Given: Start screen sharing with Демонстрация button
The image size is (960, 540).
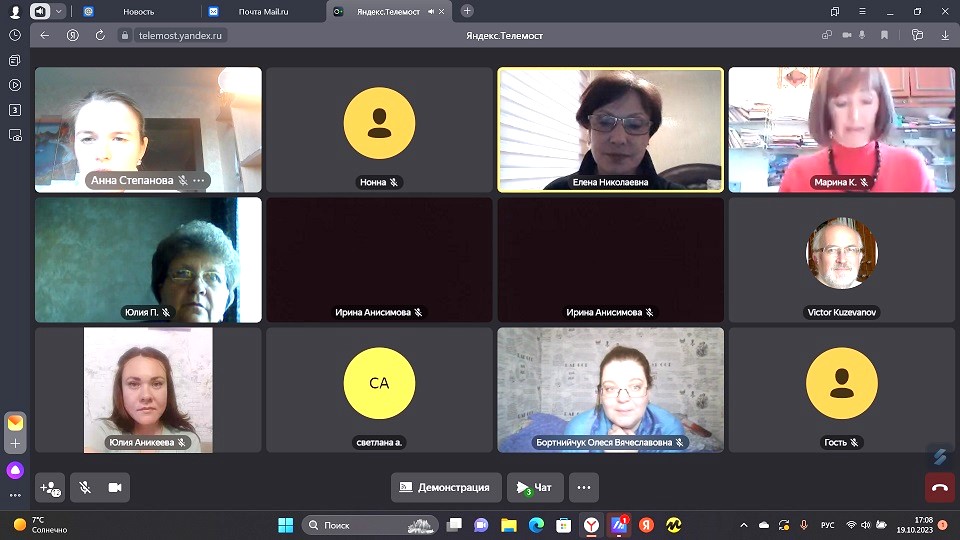Looking at the screenshot, I should click(445, 488).
